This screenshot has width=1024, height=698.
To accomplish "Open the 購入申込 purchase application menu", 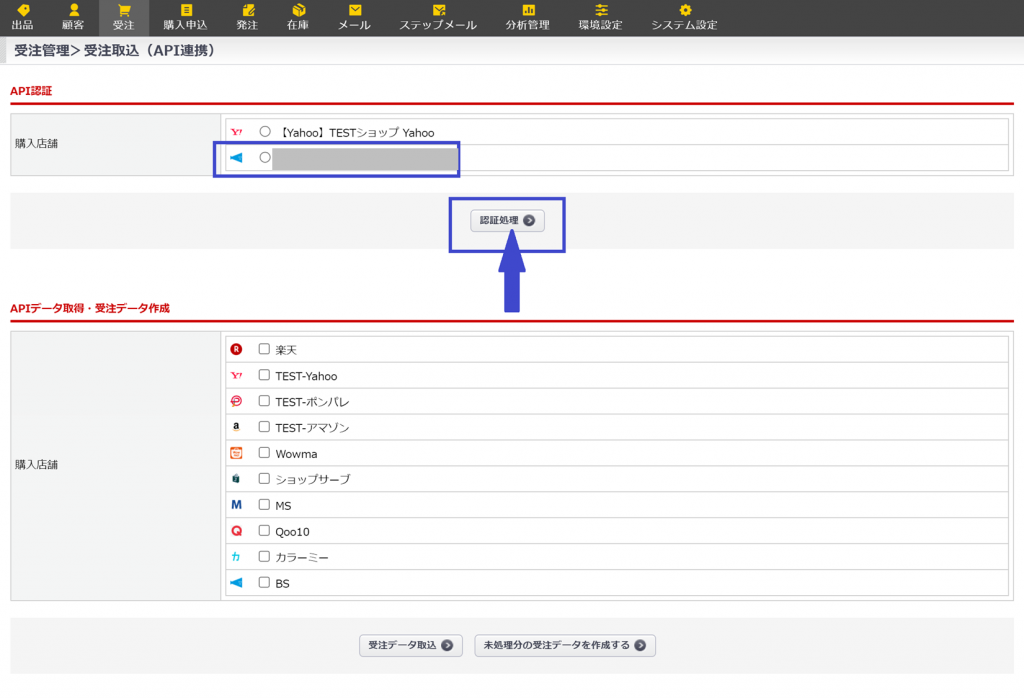I will [185, 17].
